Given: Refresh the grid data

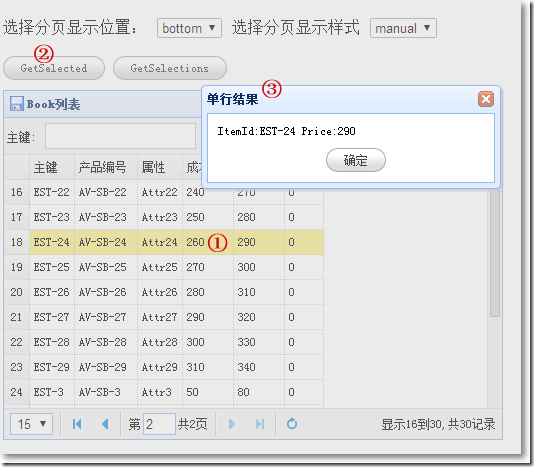Looking at the screenshot, I should 292,424.
